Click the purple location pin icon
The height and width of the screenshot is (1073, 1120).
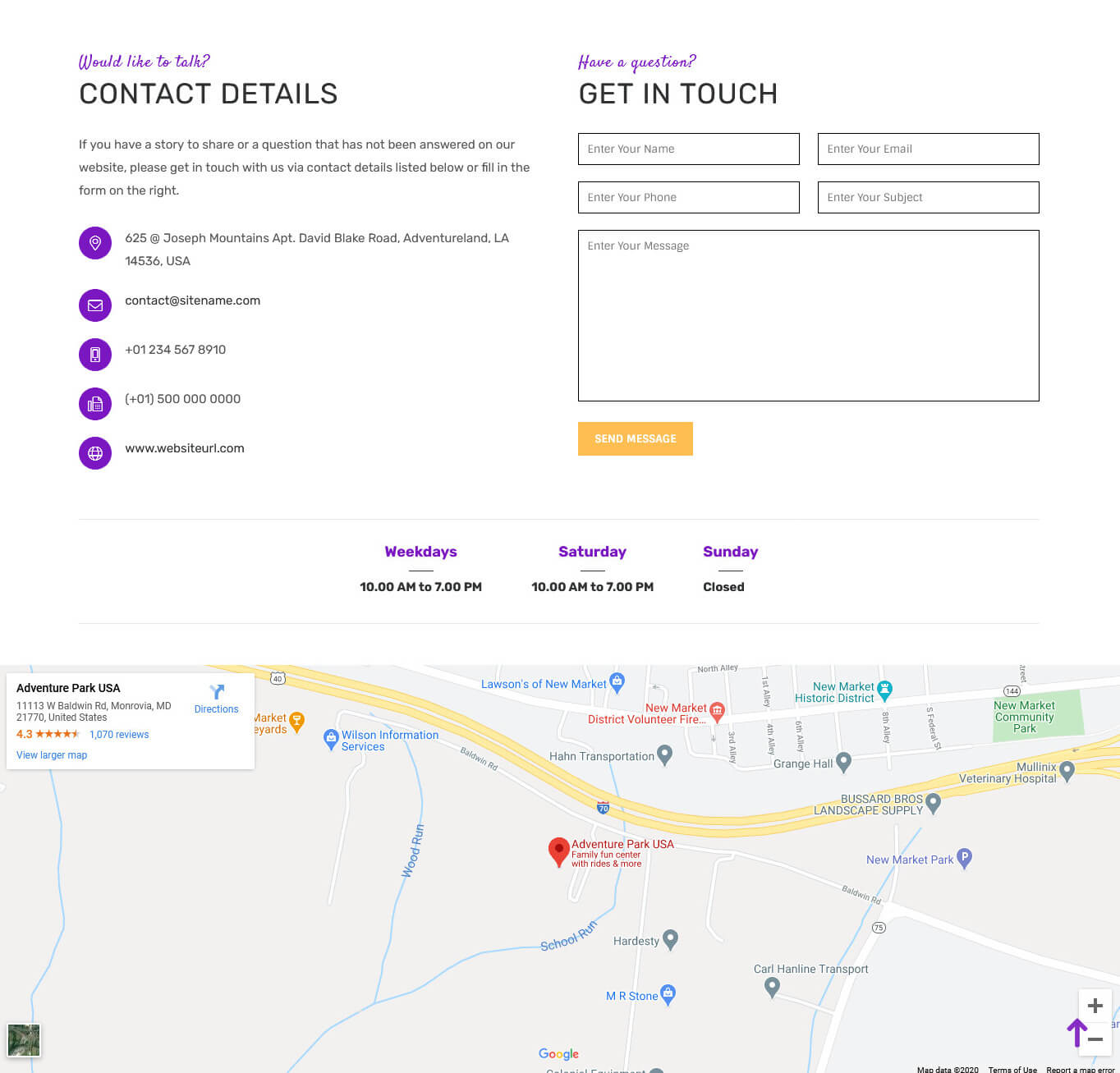point(95,243)
